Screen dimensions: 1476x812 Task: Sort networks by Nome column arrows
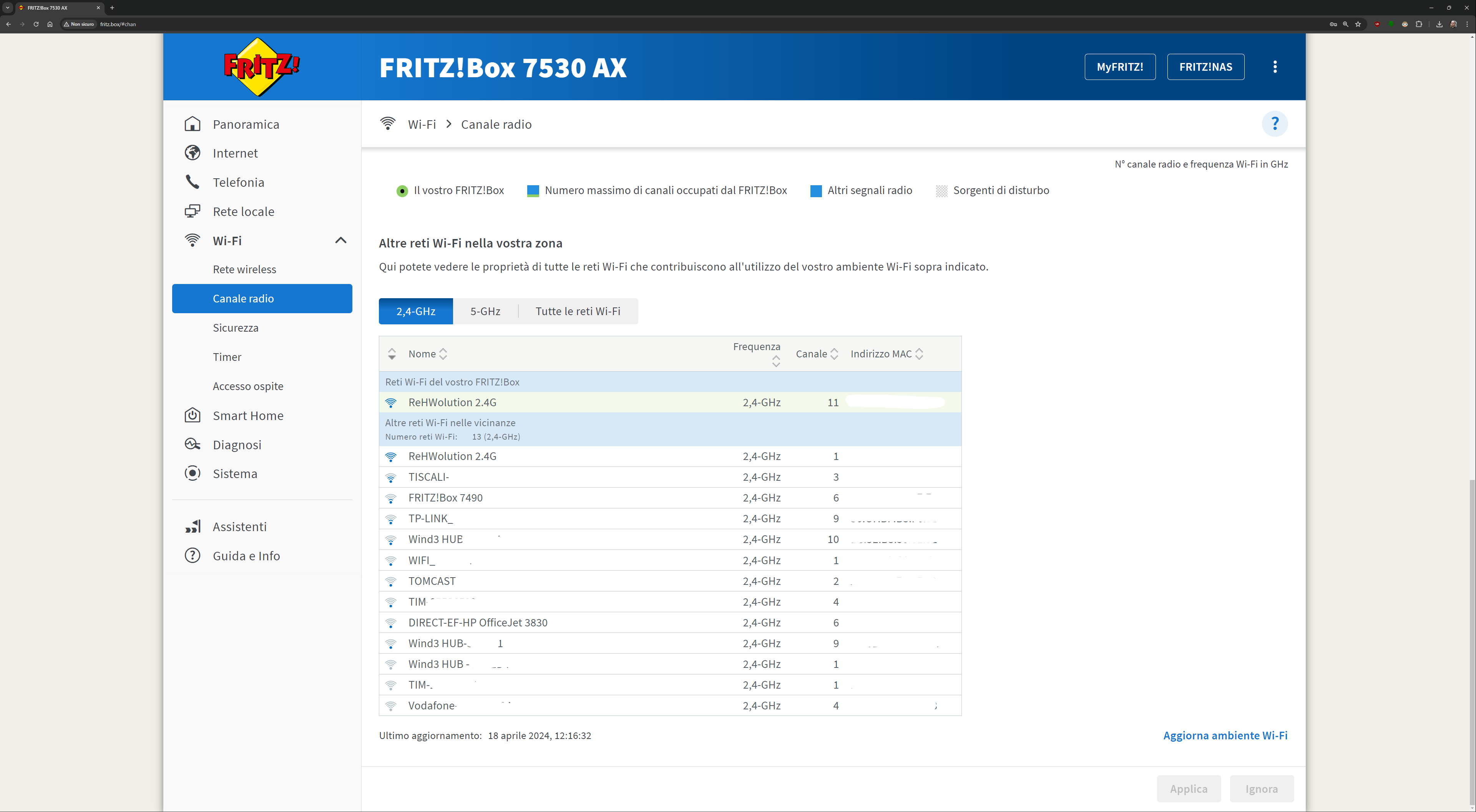(x=443, y=354)
